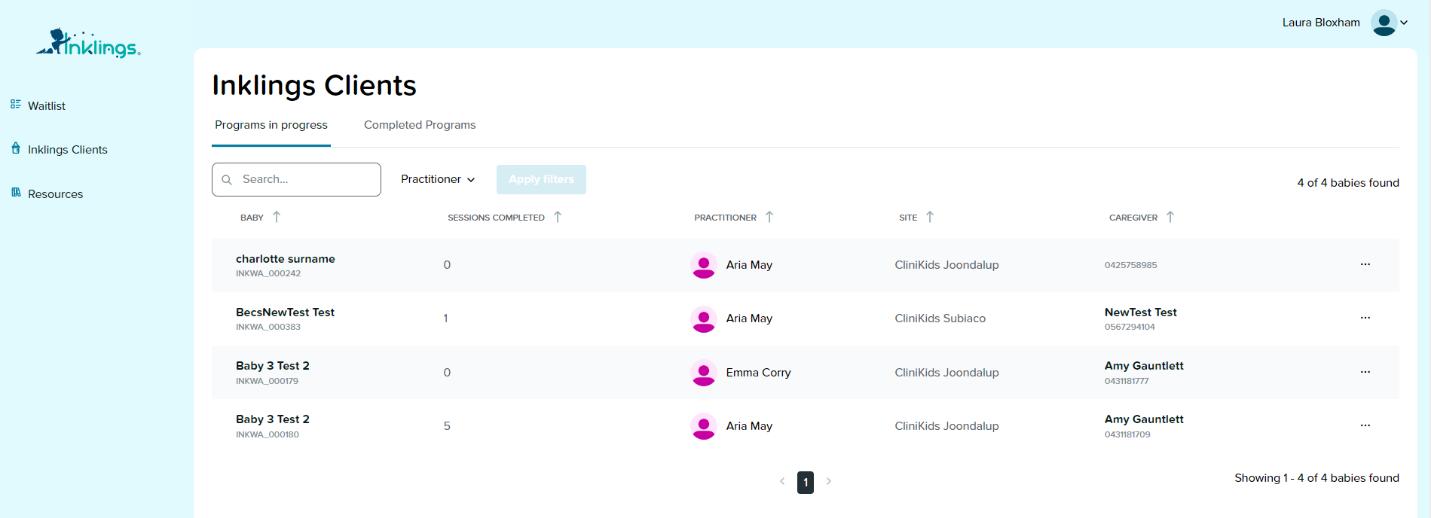Sort by Baby column arrow
1431x518 pixels.
pyautogui.click(x=277, y=217)
